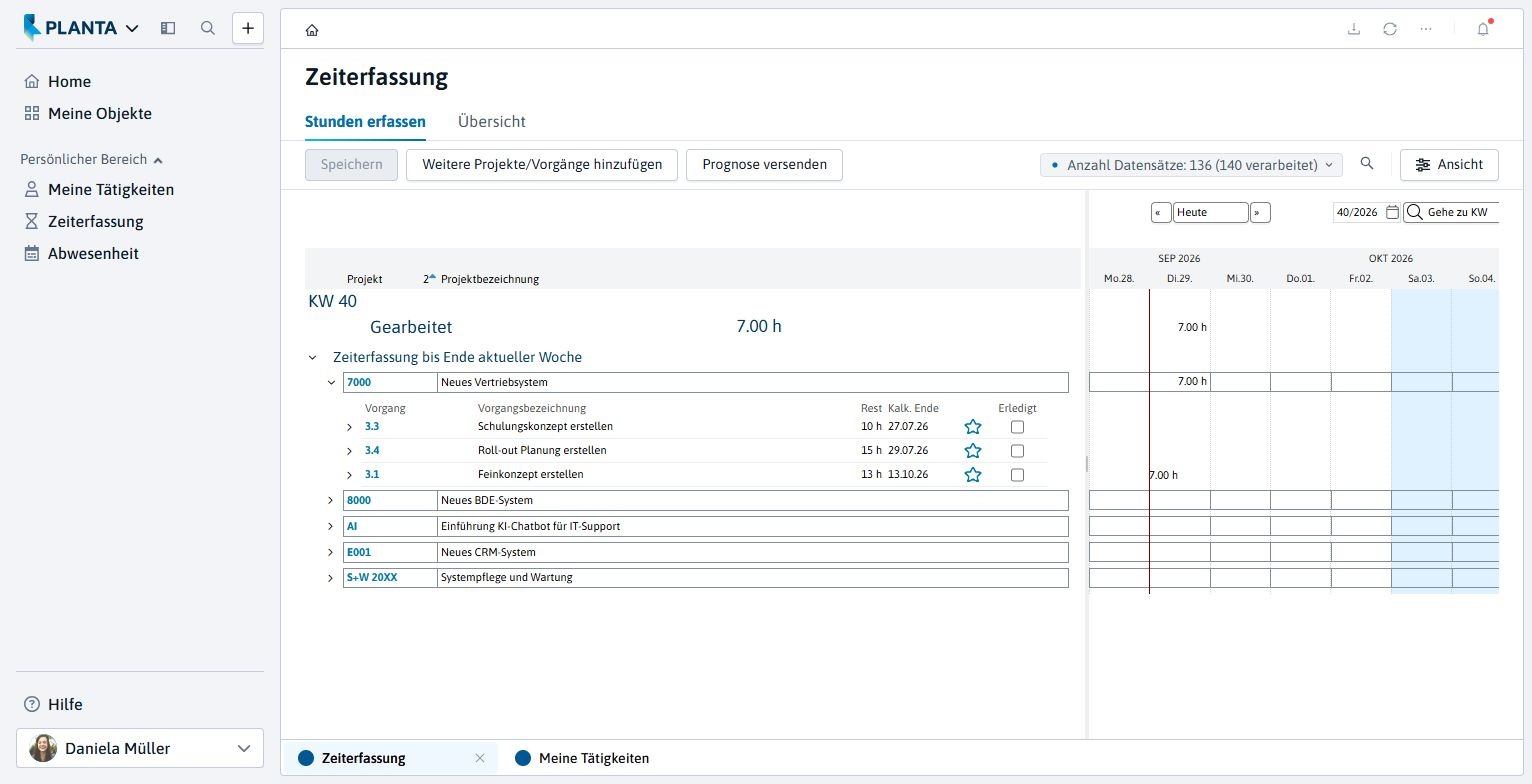Select the Stunden erfassen tab

[x=365, y=122]
